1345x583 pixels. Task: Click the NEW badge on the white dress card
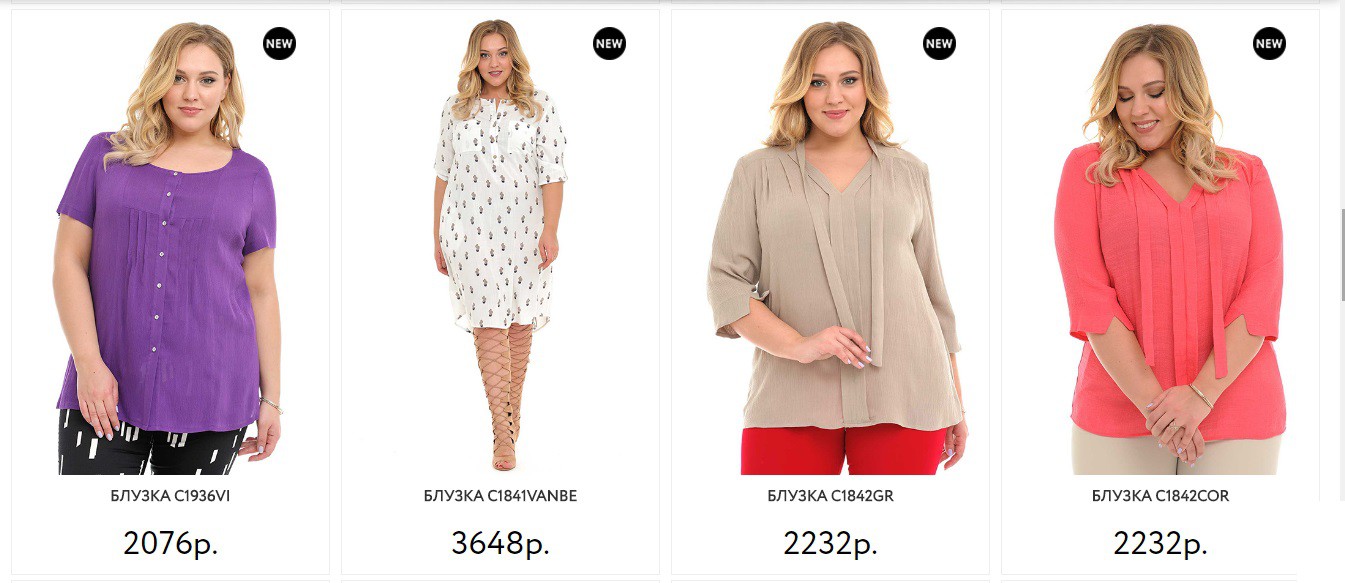point(609,43)
